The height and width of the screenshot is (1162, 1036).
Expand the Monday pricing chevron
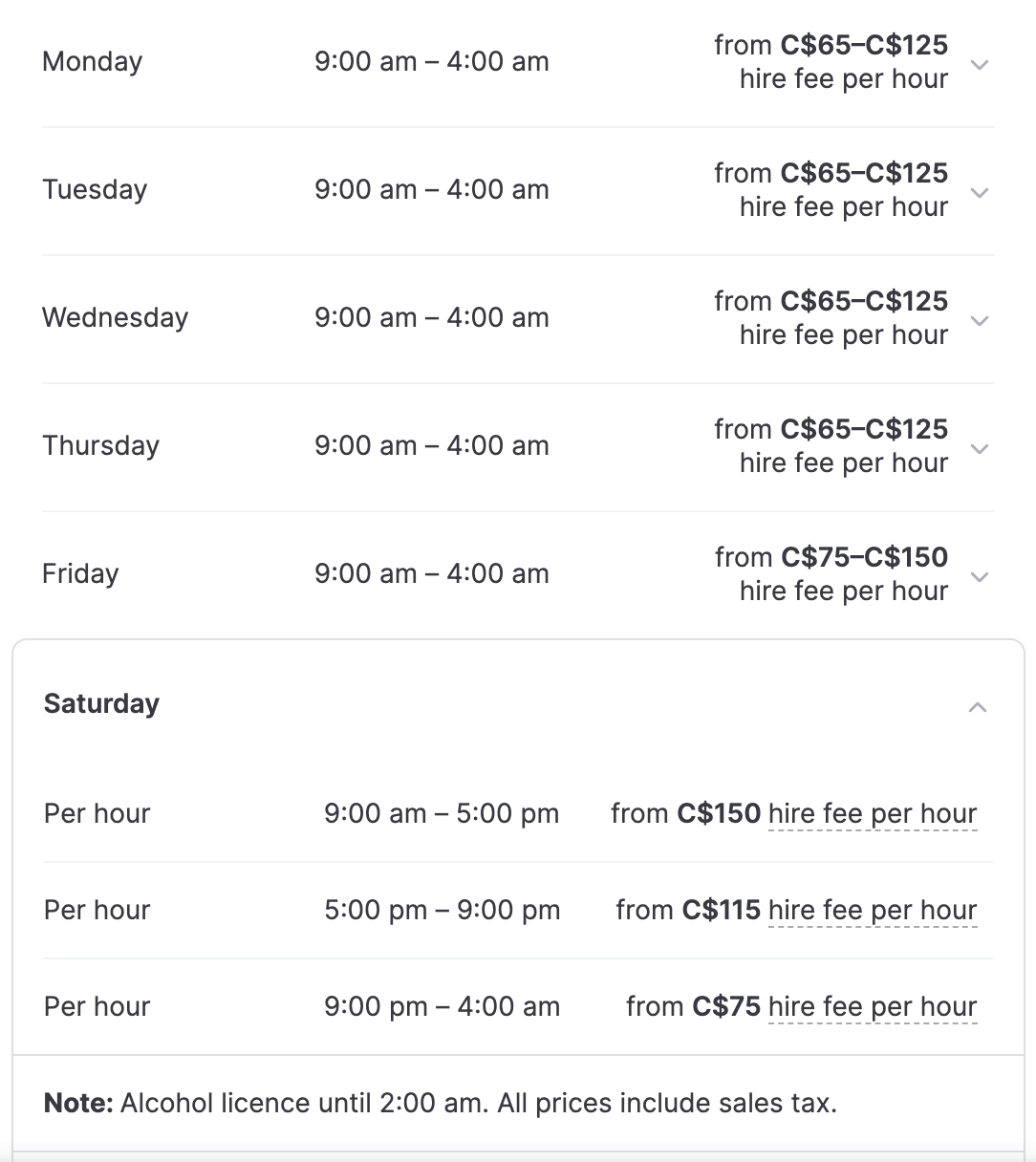click(979, 65)
